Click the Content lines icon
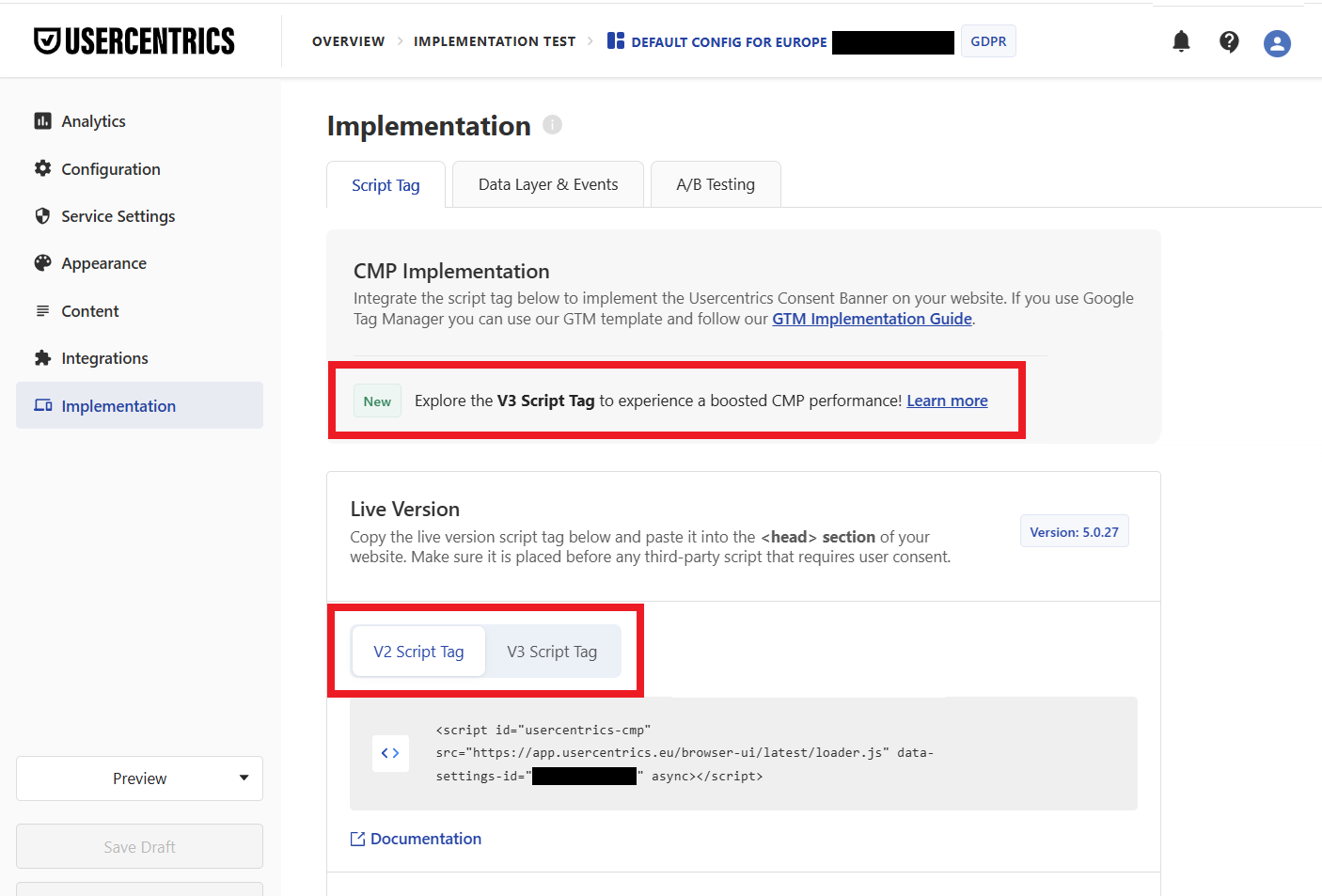The height and width of the screenshot is (896, 1322). pos(42,311)
